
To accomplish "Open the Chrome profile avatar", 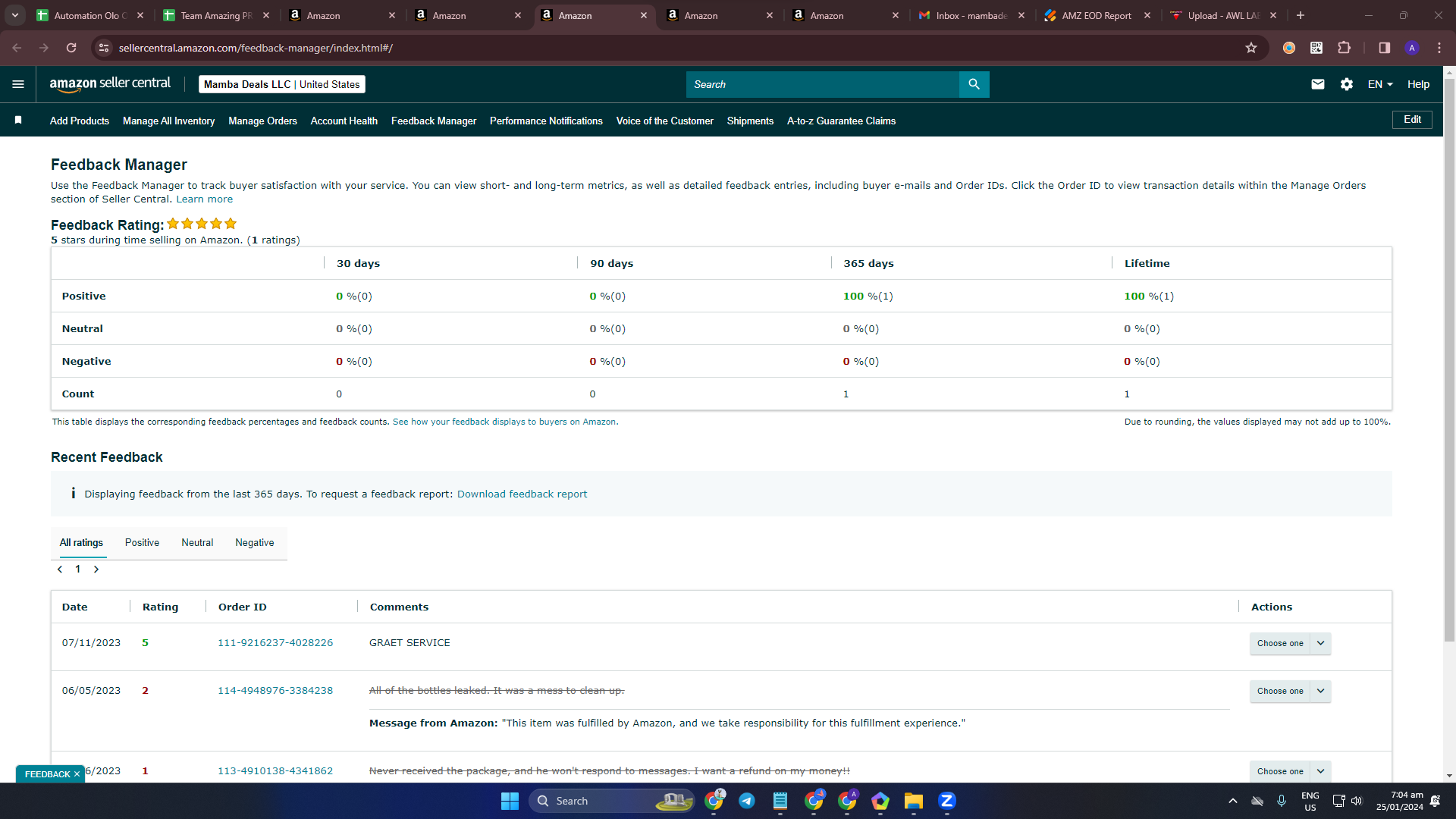I will pos(1412,48).
